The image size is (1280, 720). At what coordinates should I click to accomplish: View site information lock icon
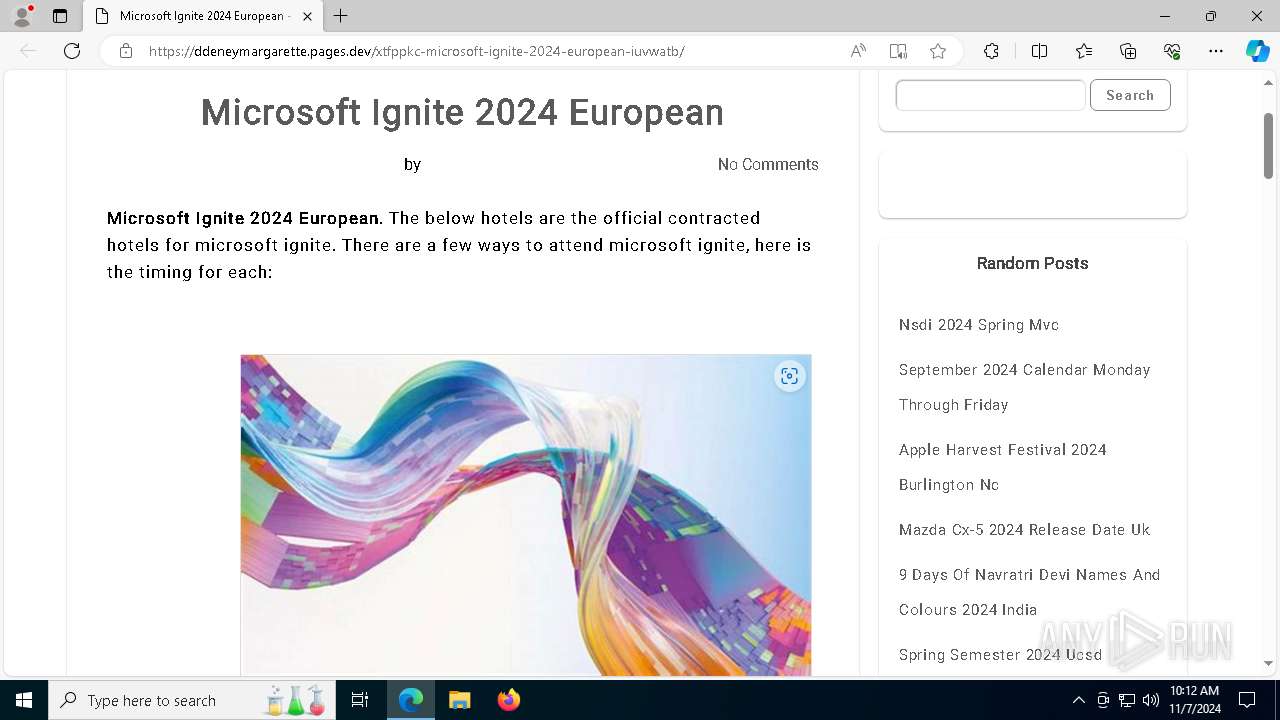[x=126, y=51]
